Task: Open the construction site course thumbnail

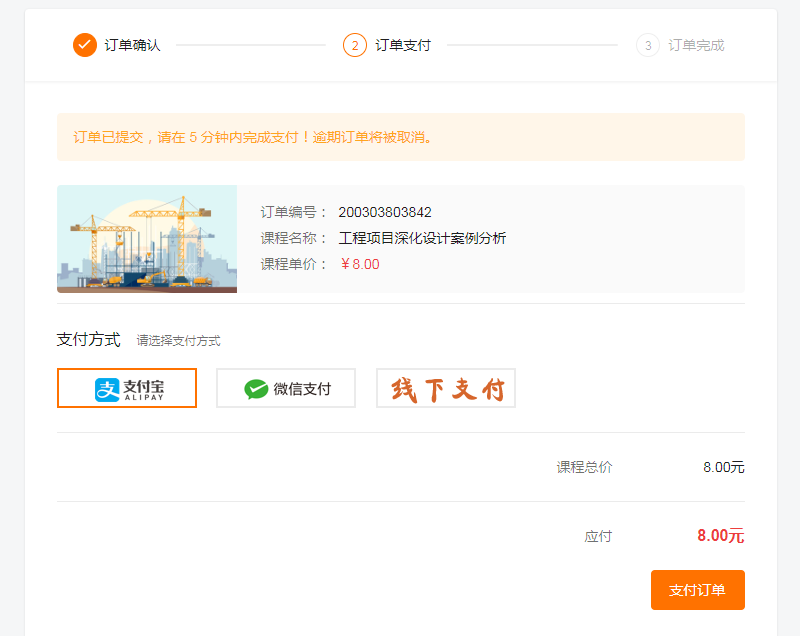Action: pos(147,239)
